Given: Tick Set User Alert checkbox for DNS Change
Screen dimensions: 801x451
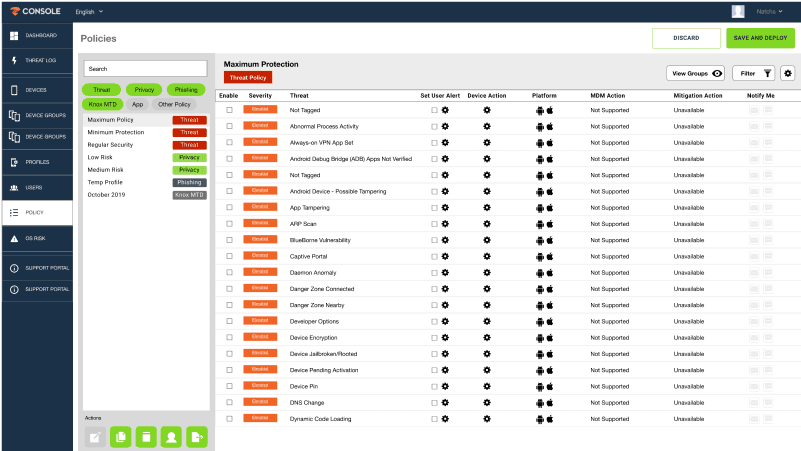Looking at the screenshot, I should 434,402.
